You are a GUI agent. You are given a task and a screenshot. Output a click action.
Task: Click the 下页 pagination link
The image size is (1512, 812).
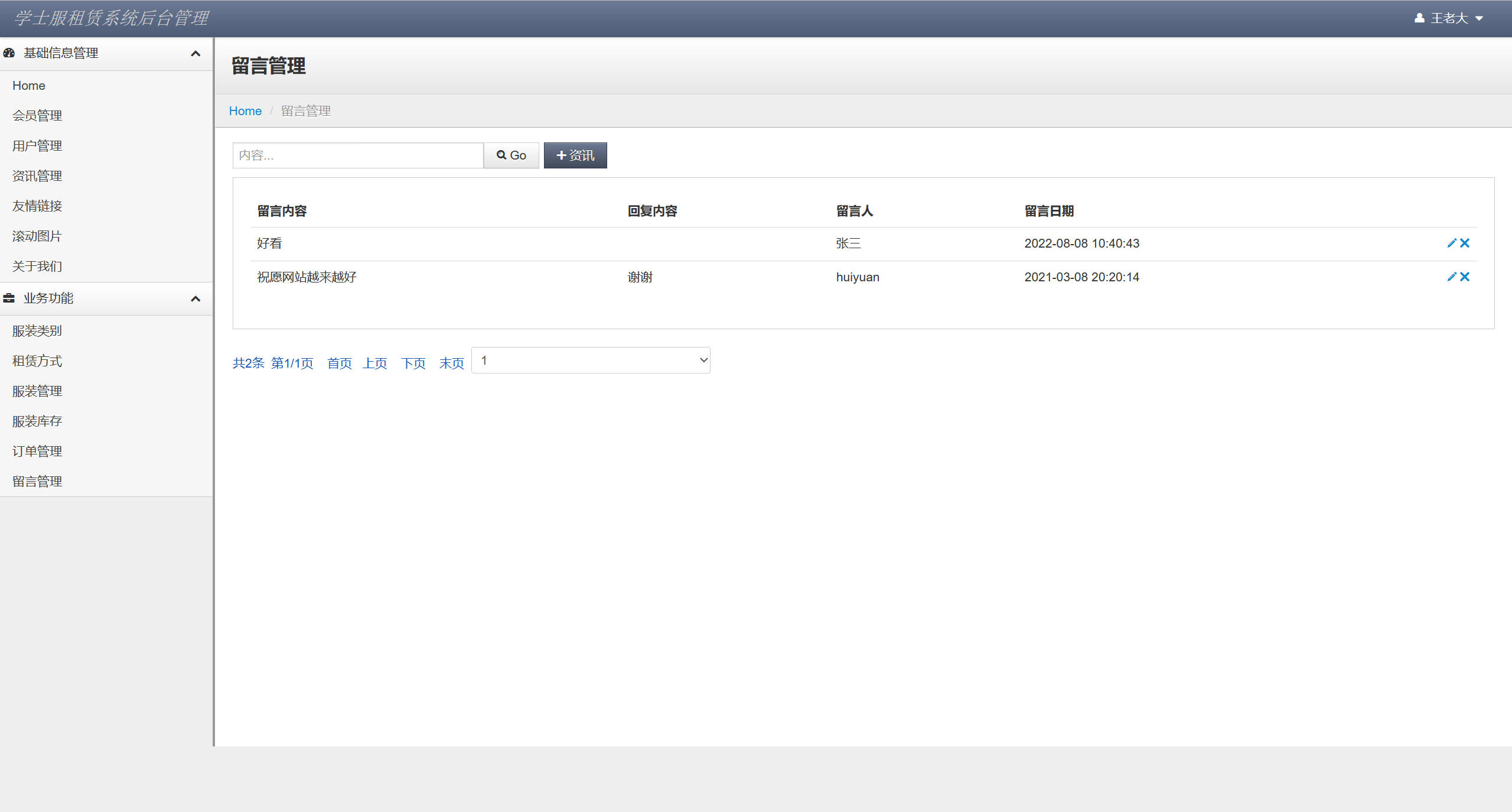coord(413,363)
